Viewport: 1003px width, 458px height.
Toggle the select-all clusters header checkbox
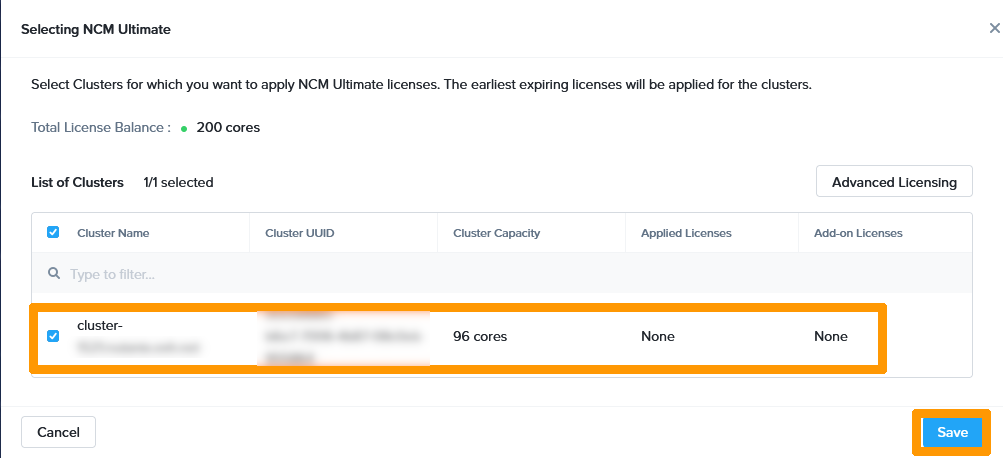[x=53, y=232]
